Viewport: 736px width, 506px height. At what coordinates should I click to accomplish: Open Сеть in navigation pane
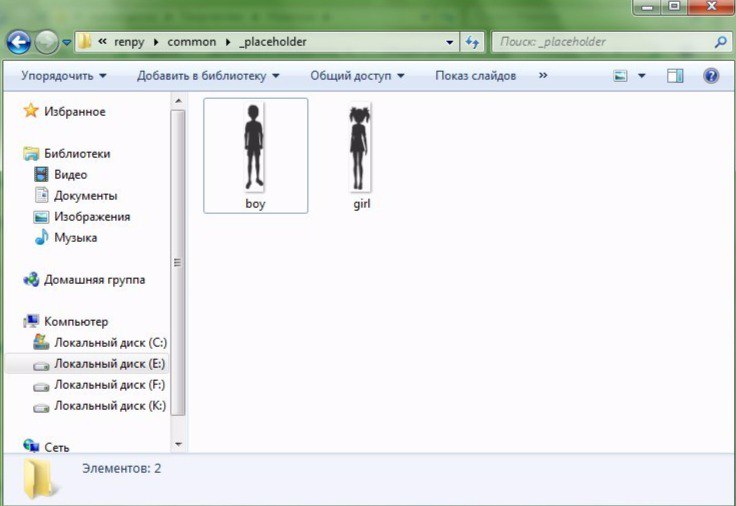(57, 447)
